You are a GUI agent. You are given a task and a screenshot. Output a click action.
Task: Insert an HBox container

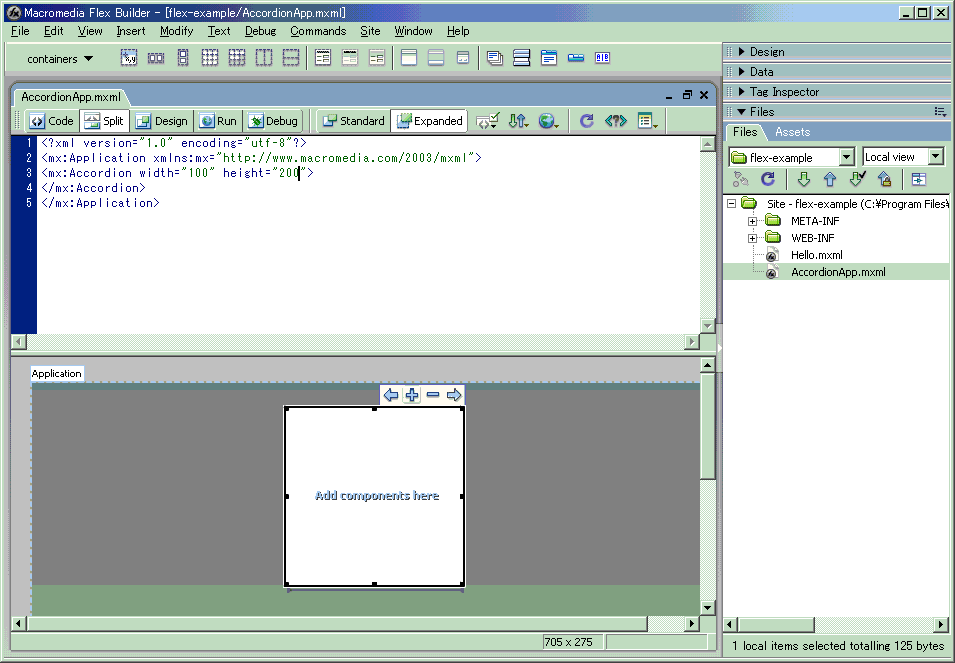coord(156,58)
